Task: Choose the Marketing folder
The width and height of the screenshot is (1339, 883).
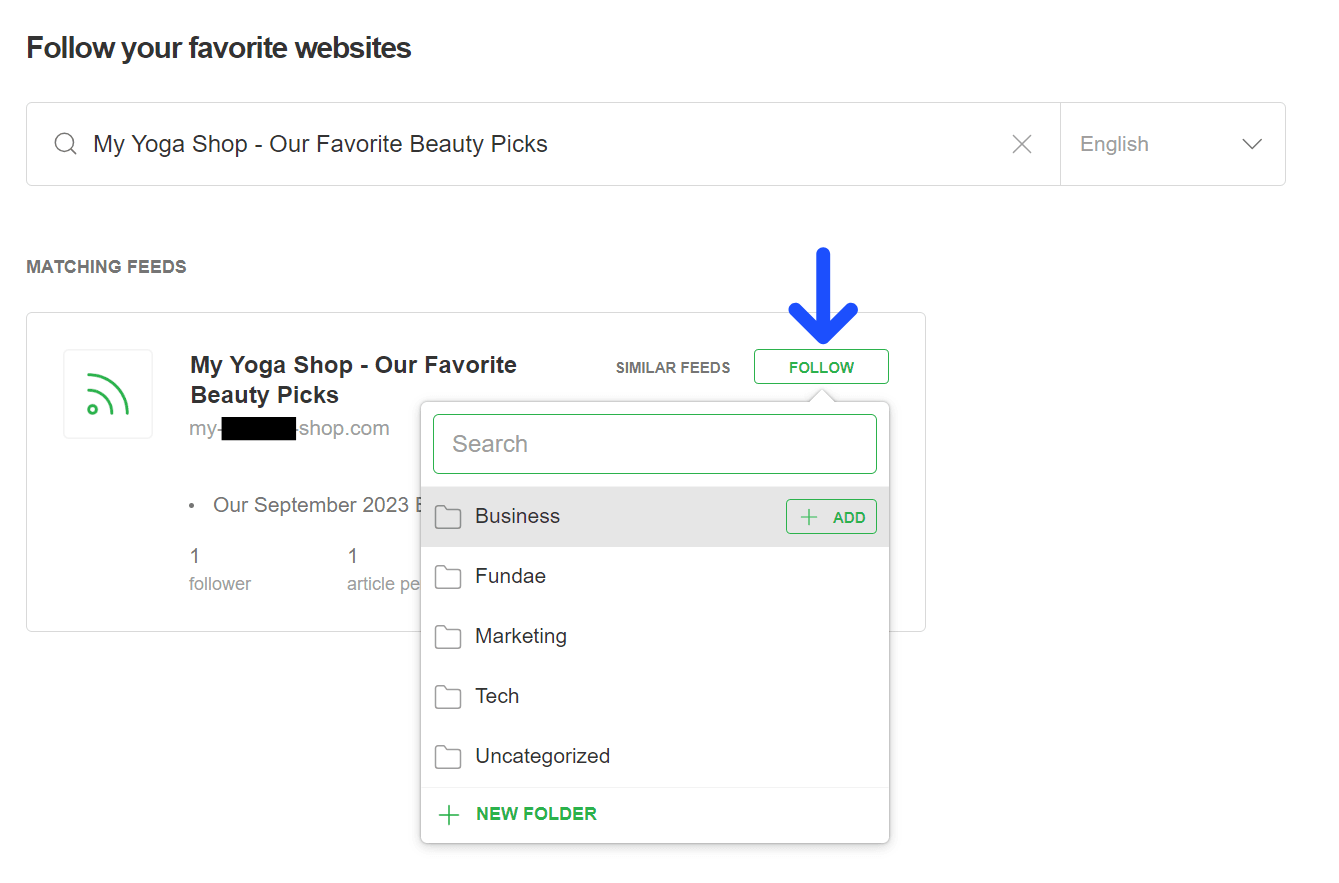Action: (x=520, y=637)
